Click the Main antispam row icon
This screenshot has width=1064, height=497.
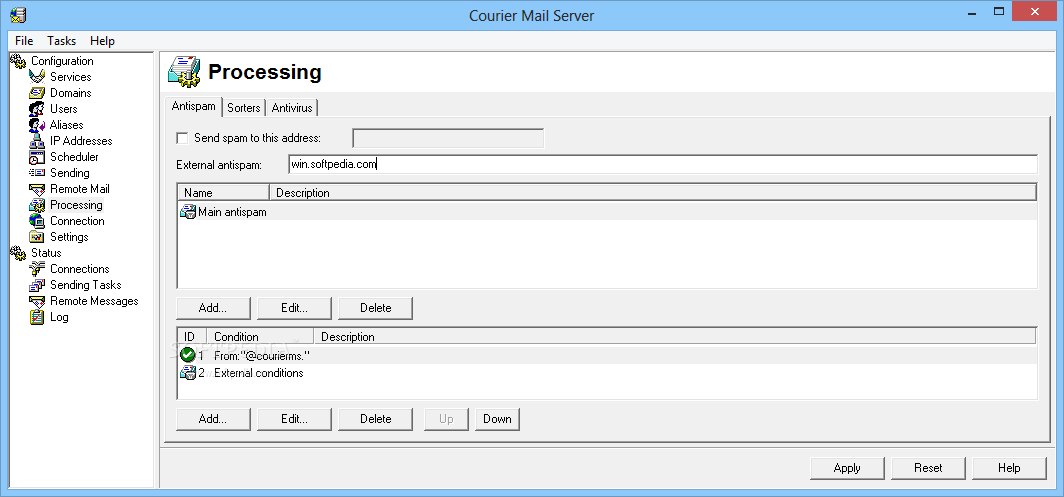[187, 212]
